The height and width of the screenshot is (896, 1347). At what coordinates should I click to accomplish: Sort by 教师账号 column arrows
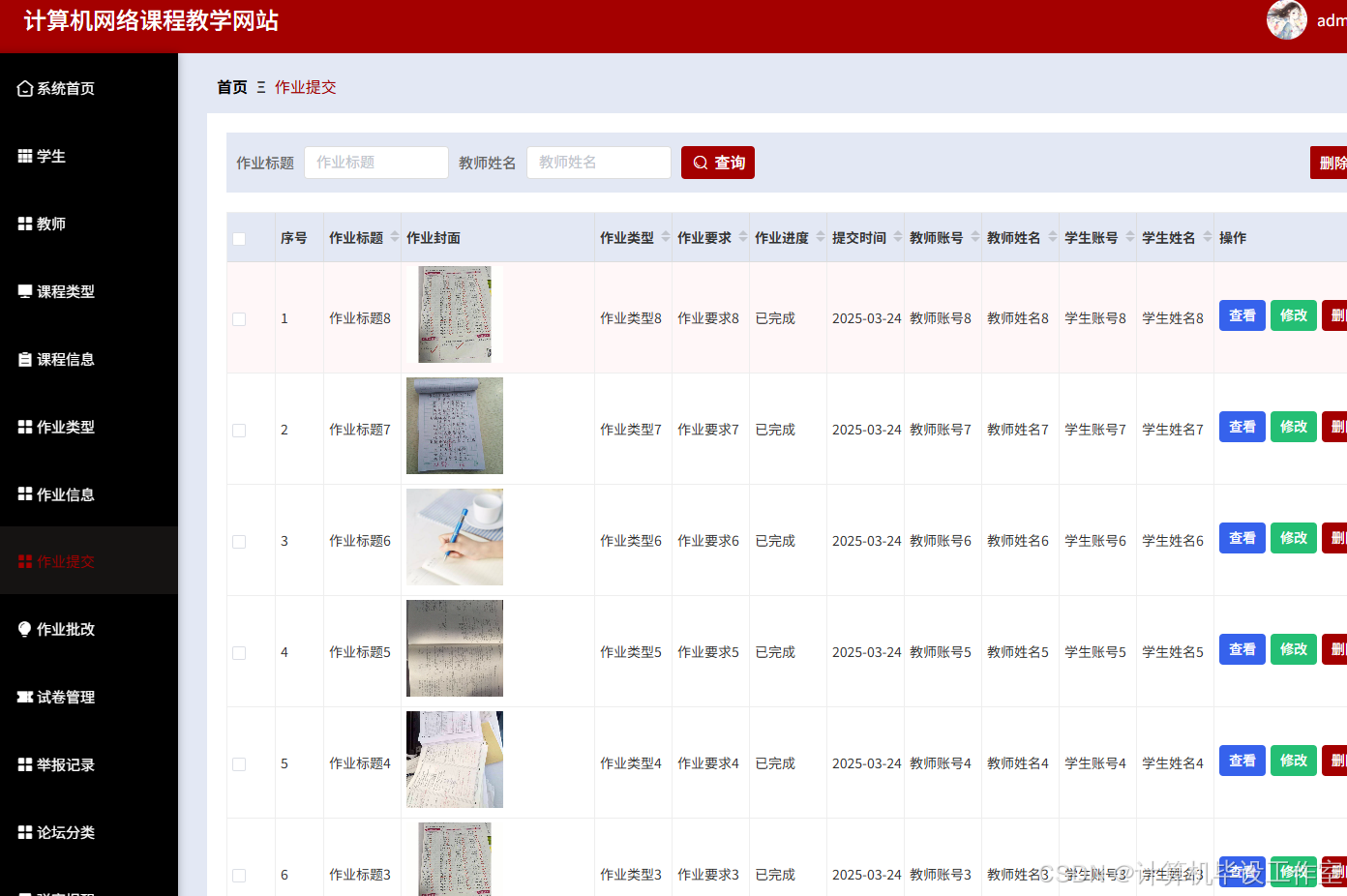[975, 237]
